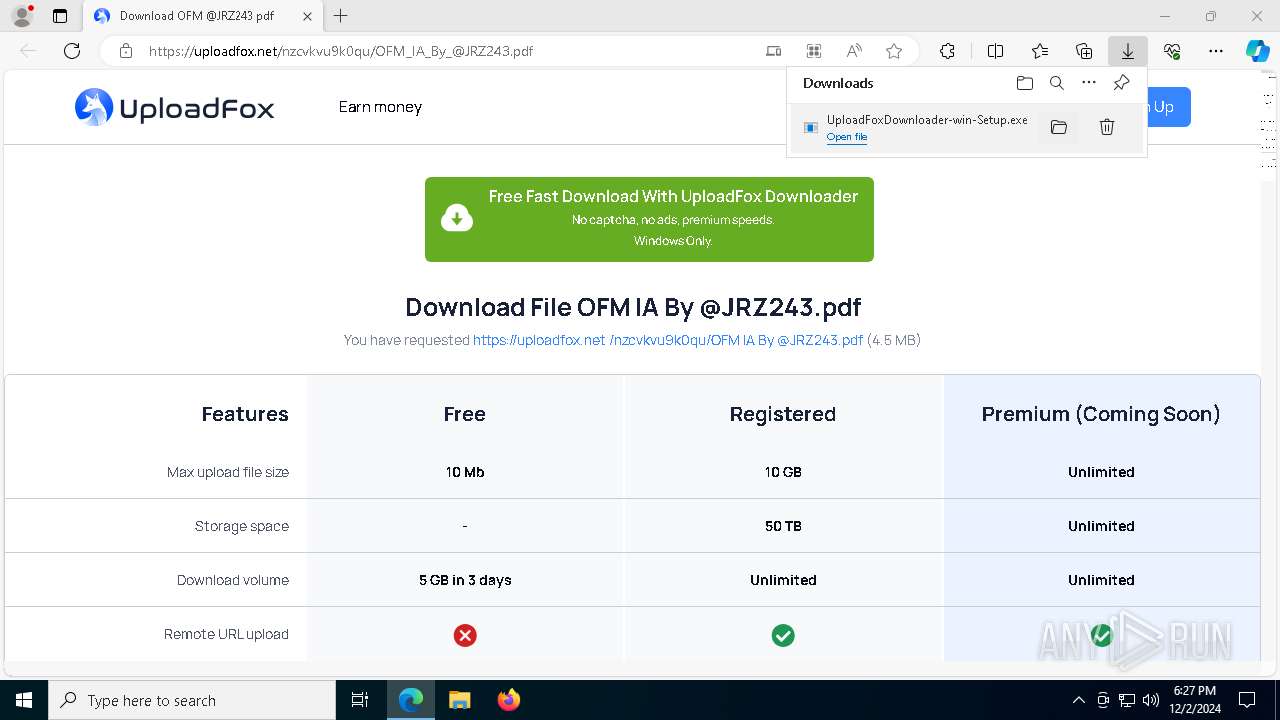Viewport: 1280px width, 720px height.
Task: Click the 5 GB in 3 days cell
Action: pos(465,580)
